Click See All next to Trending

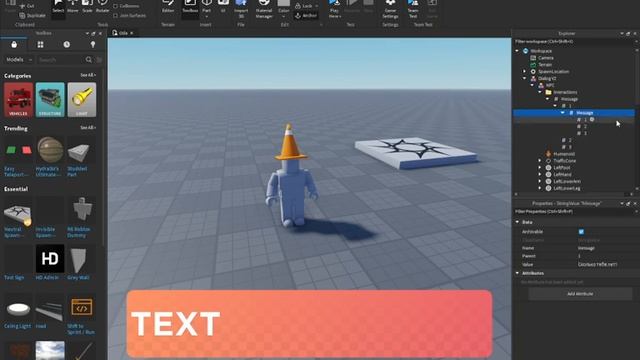pyautogui.click(x=88, y=128)
